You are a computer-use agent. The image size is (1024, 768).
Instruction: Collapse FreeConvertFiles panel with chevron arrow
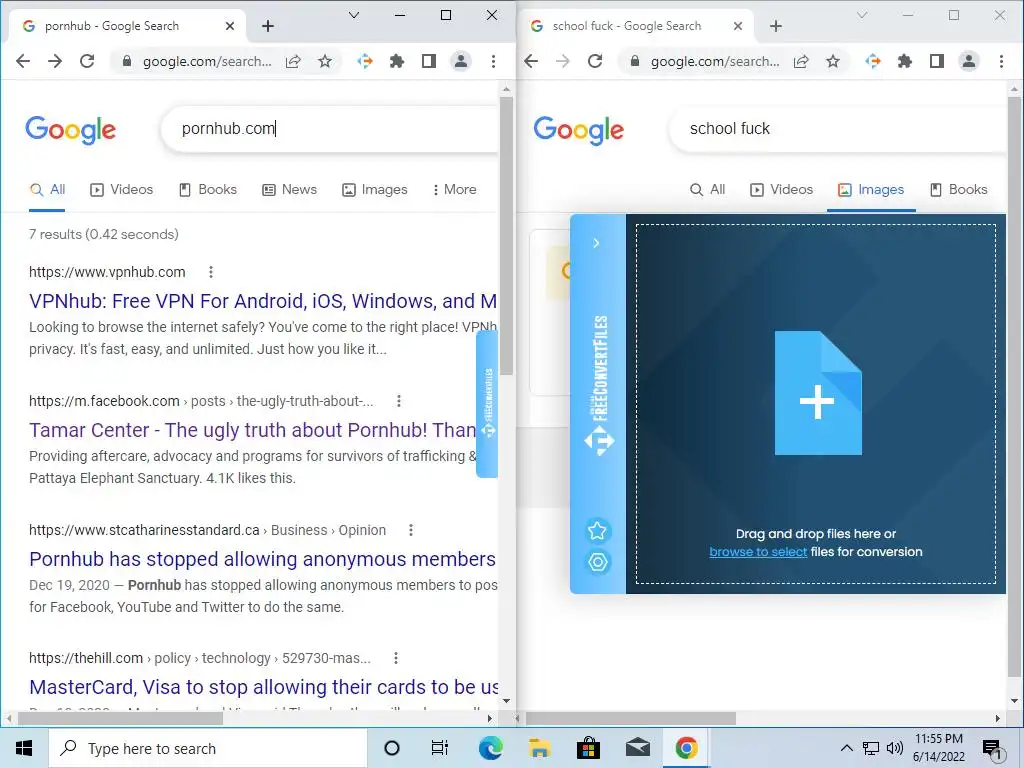point(596,243)
